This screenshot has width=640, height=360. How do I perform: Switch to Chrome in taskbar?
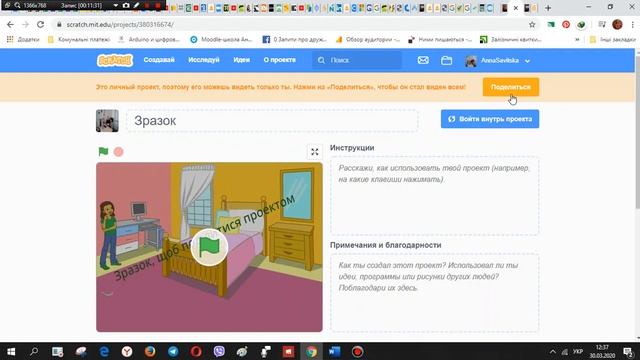[311, 351]
